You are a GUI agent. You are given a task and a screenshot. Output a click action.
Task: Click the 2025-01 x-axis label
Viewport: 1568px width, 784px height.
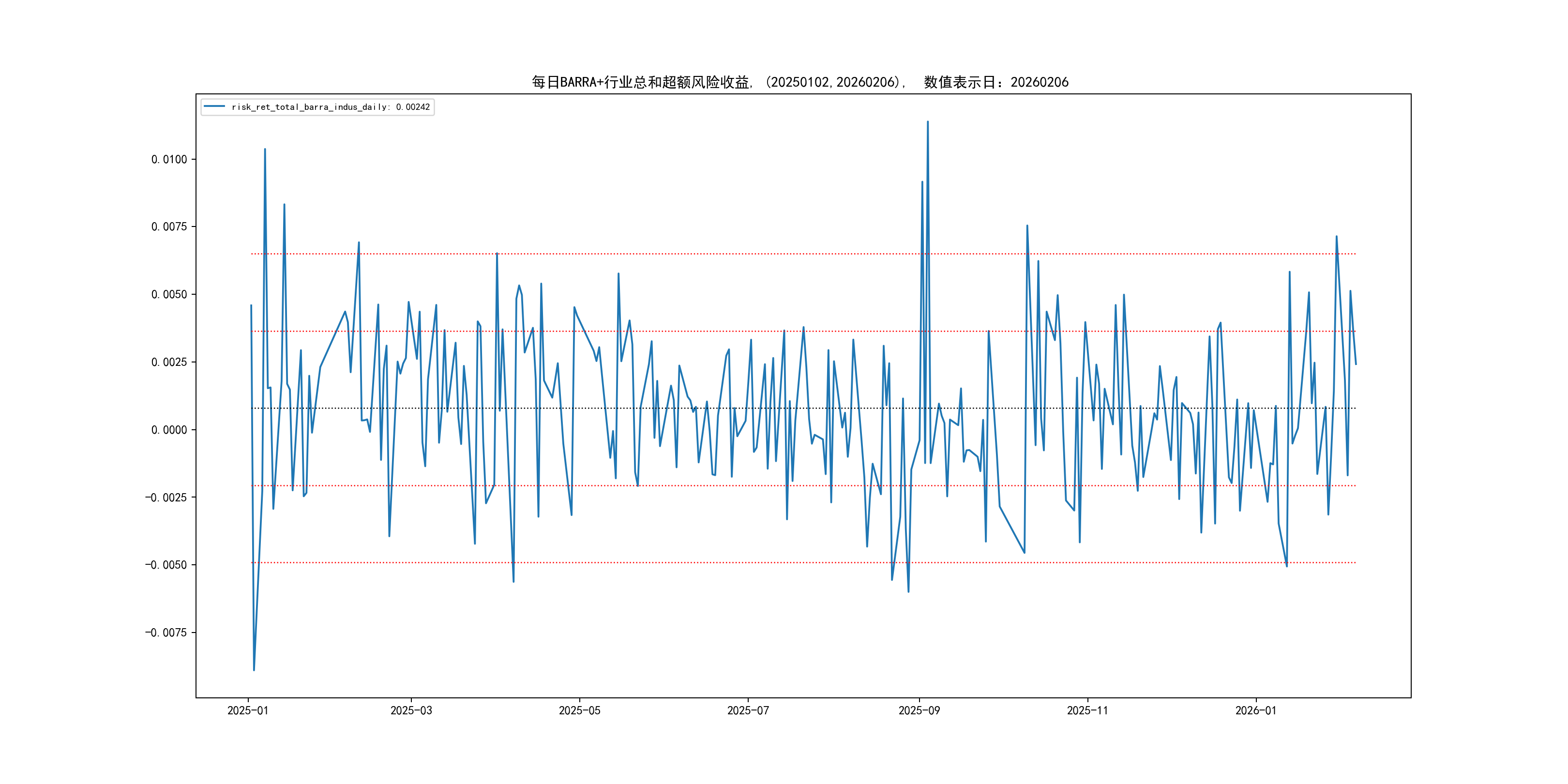coord(248,710)
